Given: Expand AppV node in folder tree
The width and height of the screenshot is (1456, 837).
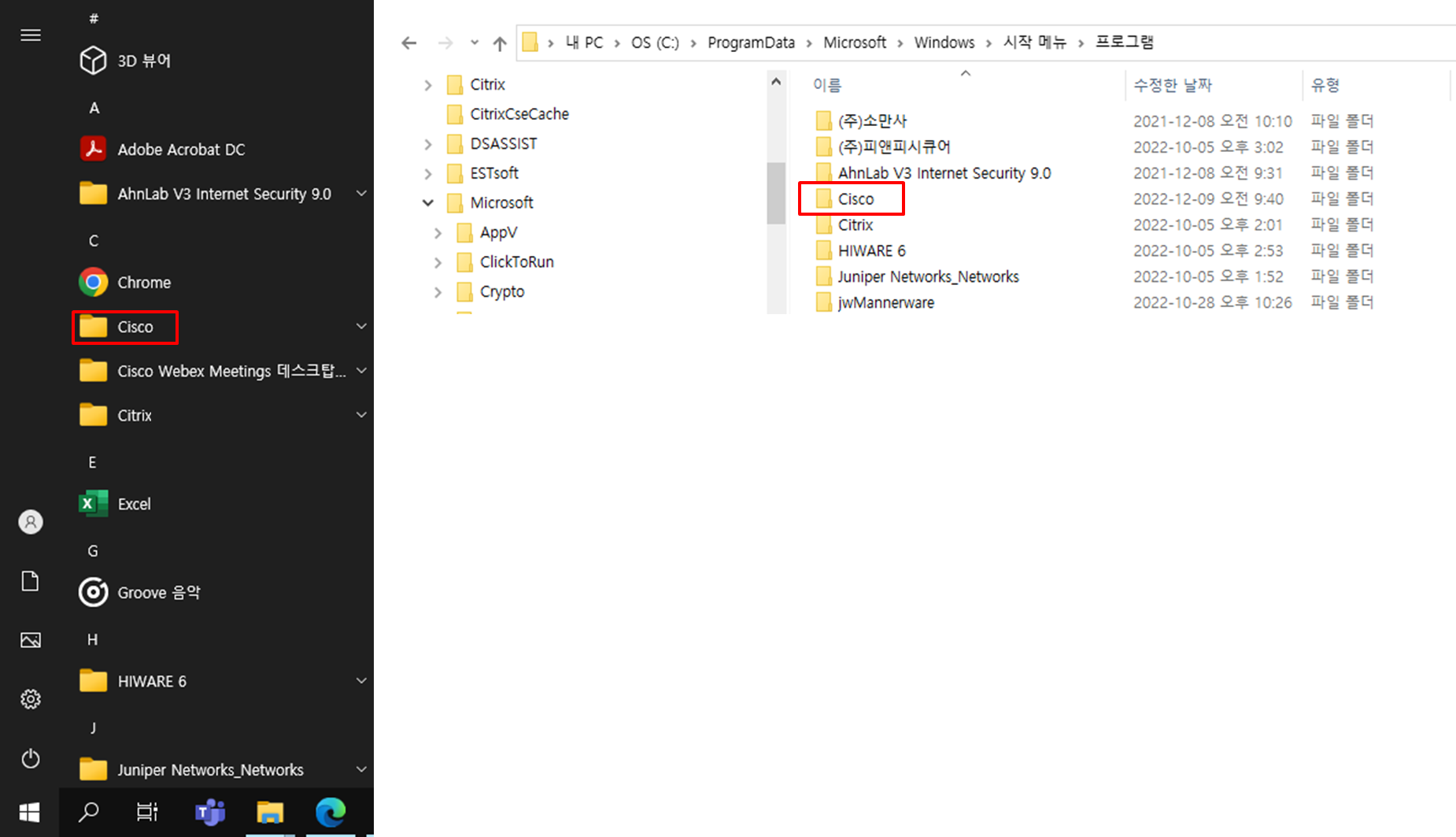Looking at the screenshot, I should point(438,232).
